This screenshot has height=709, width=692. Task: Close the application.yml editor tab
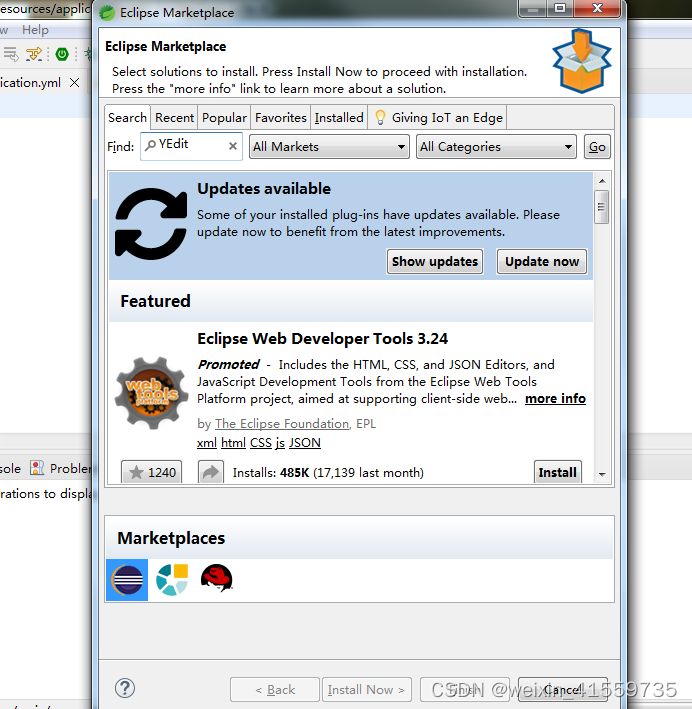75,83
